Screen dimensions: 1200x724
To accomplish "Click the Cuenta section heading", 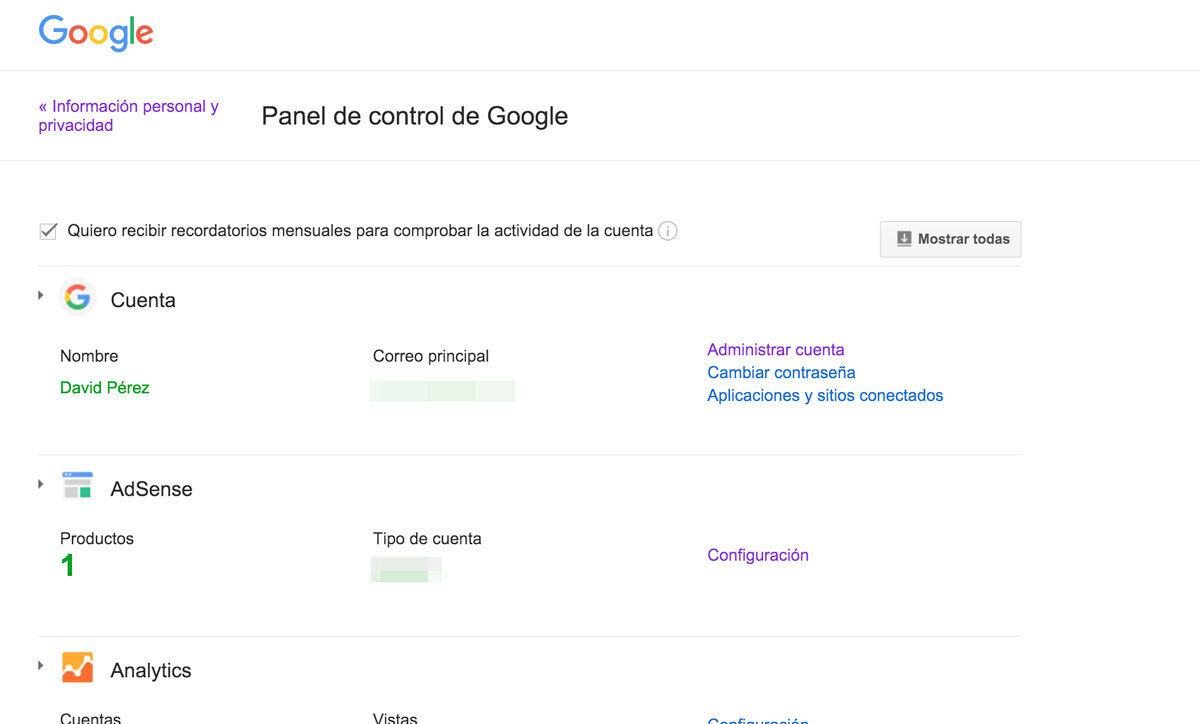I will click(143, 300).
